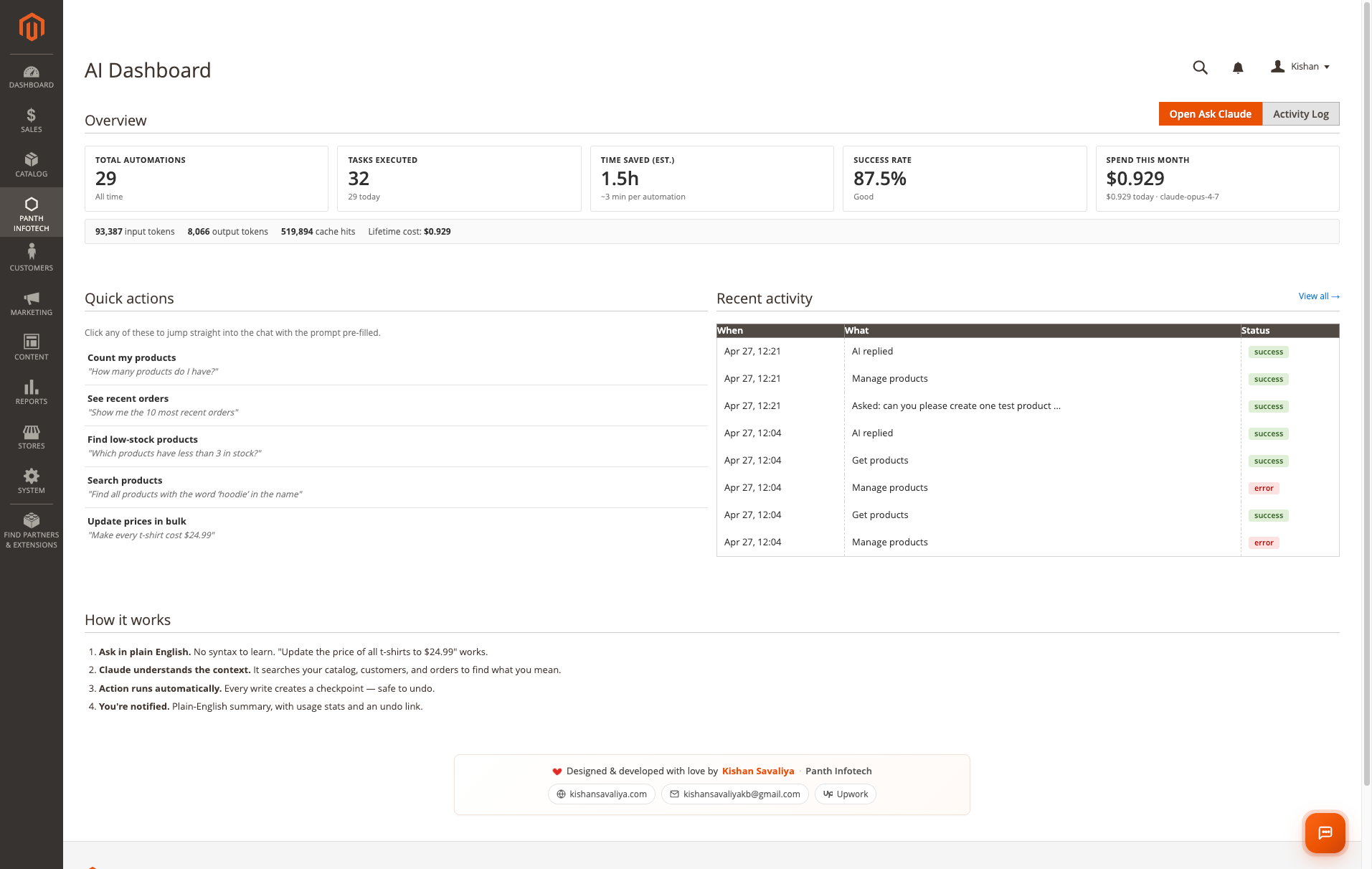Click the search magnifier icon

coord(1200,67)
